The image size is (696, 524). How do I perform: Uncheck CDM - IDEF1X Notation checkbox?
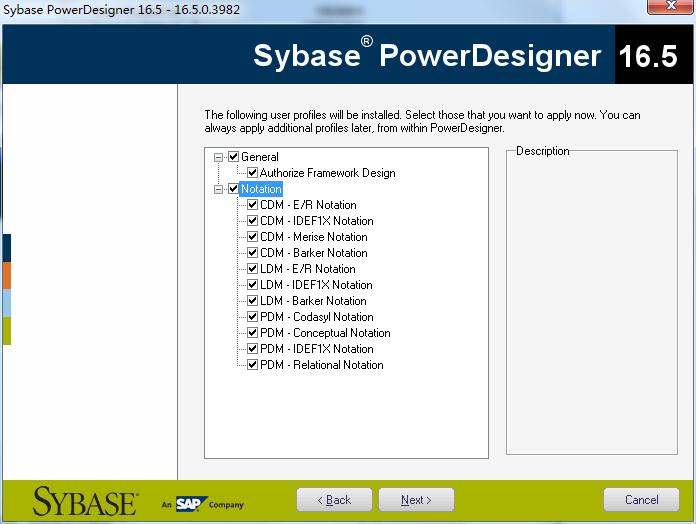point(253,221)
